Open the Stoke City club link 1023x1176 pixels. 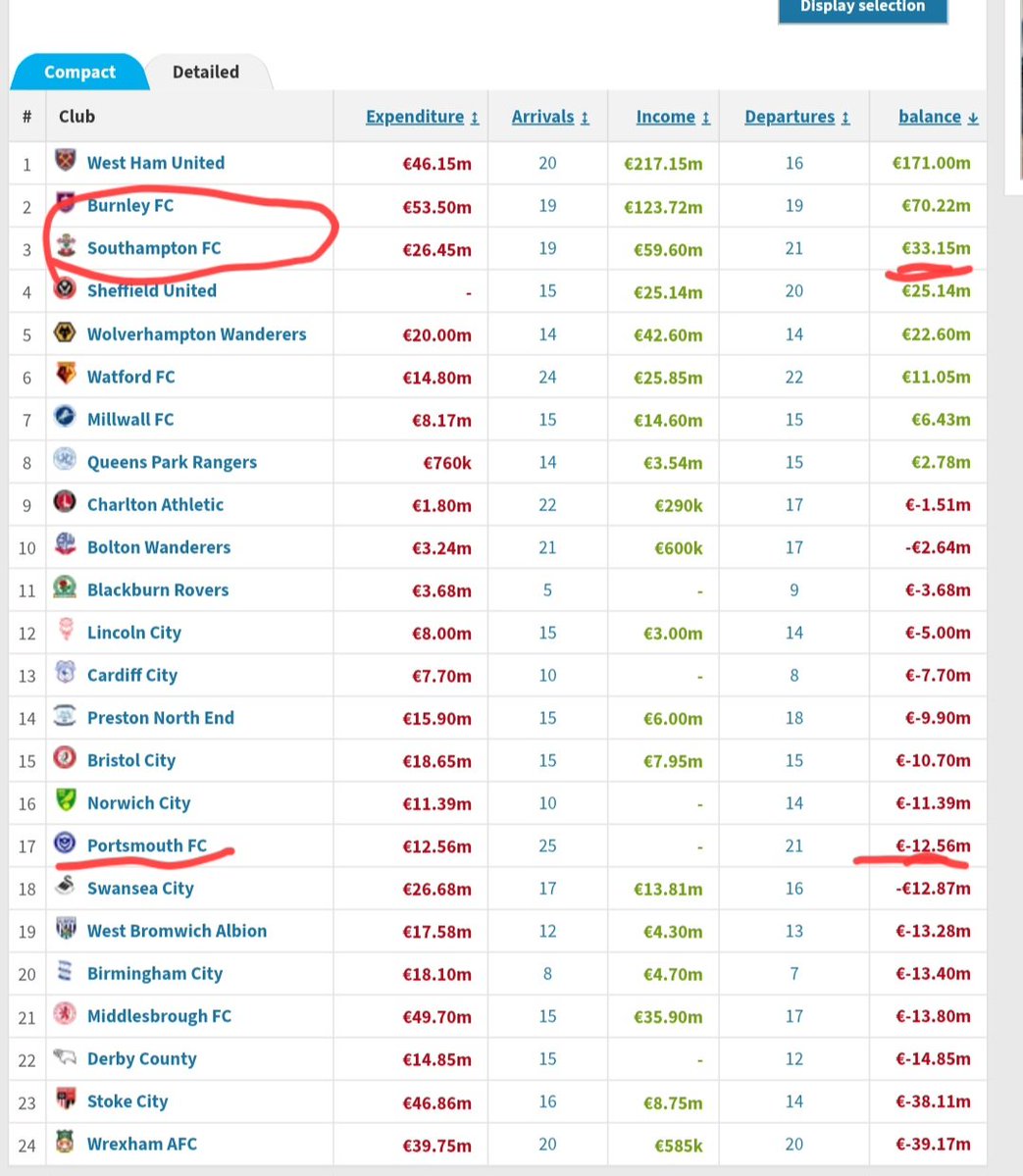pos(128,1101)
